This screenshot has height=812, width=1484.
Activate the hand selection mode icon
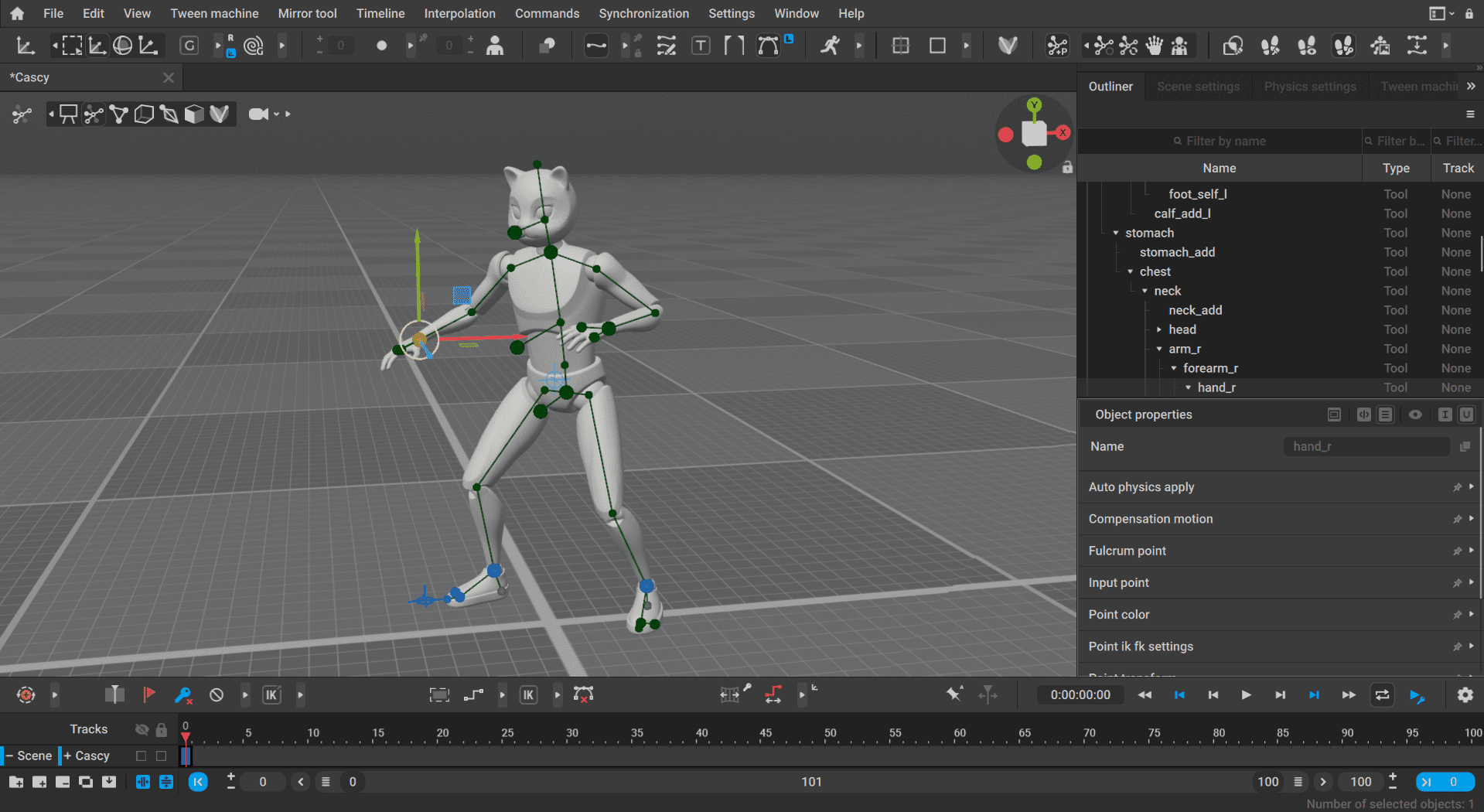coord(1154,45)
